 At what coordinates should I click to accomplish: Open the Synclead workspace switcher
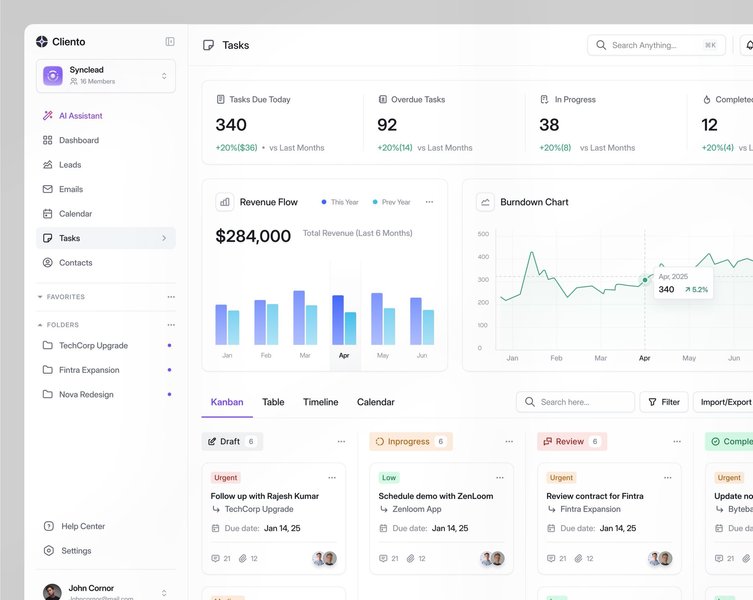[106, 76]
